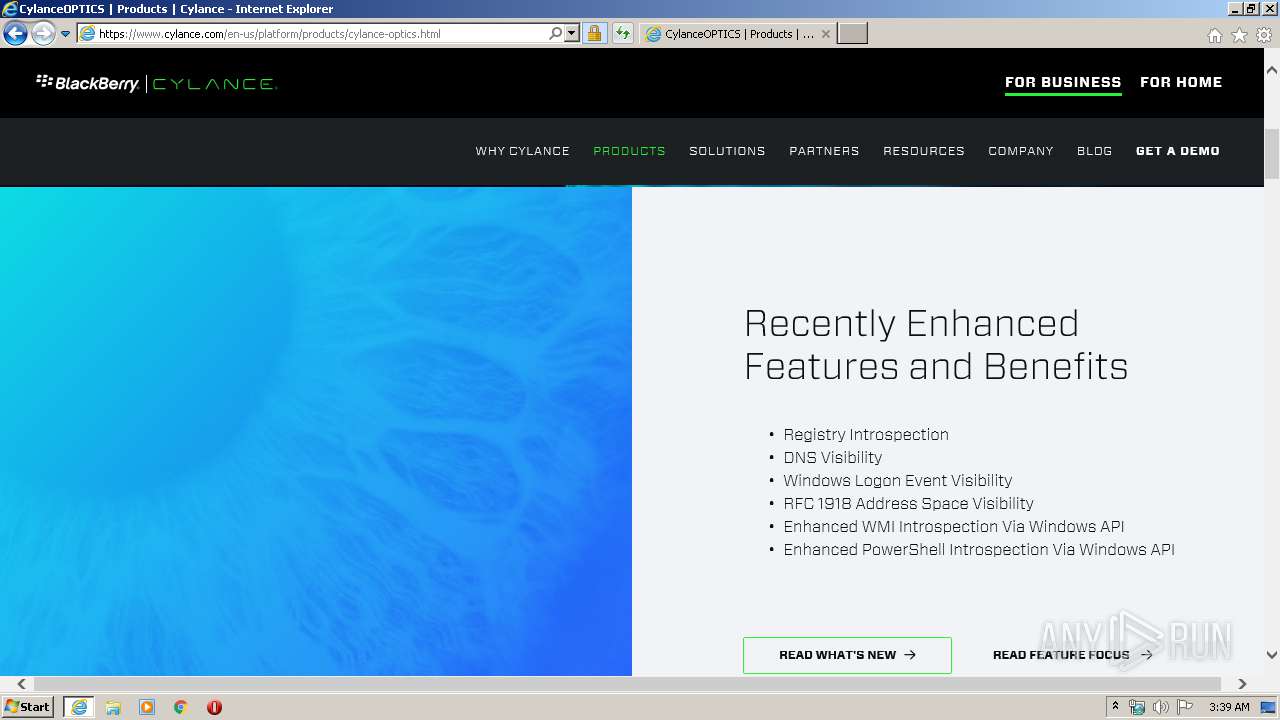Click the Action Center flag icon
The image size is (1280, 720).
(1185, 707)
